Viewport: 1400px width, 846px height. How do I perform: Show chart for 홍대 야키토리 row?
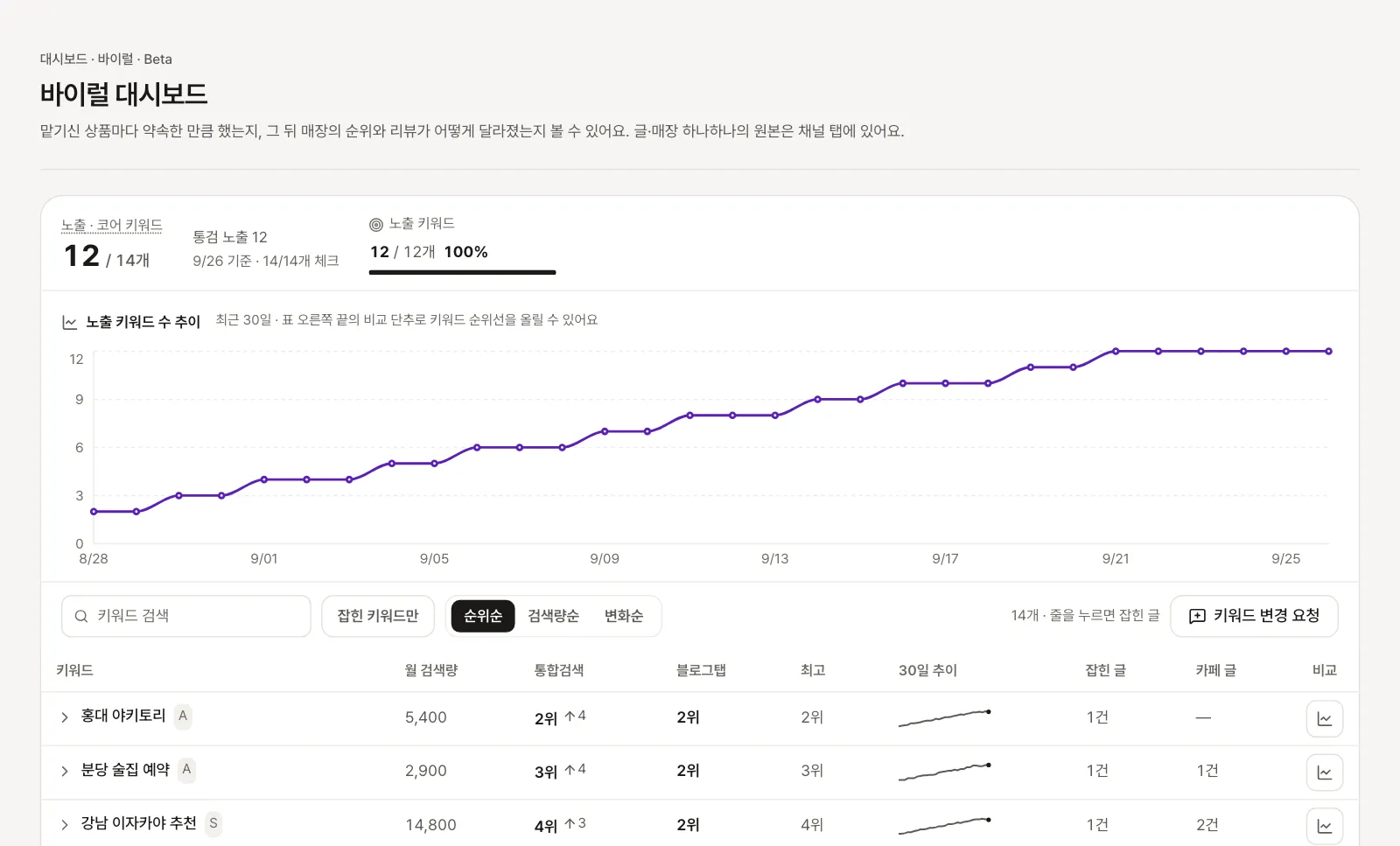1324,718
